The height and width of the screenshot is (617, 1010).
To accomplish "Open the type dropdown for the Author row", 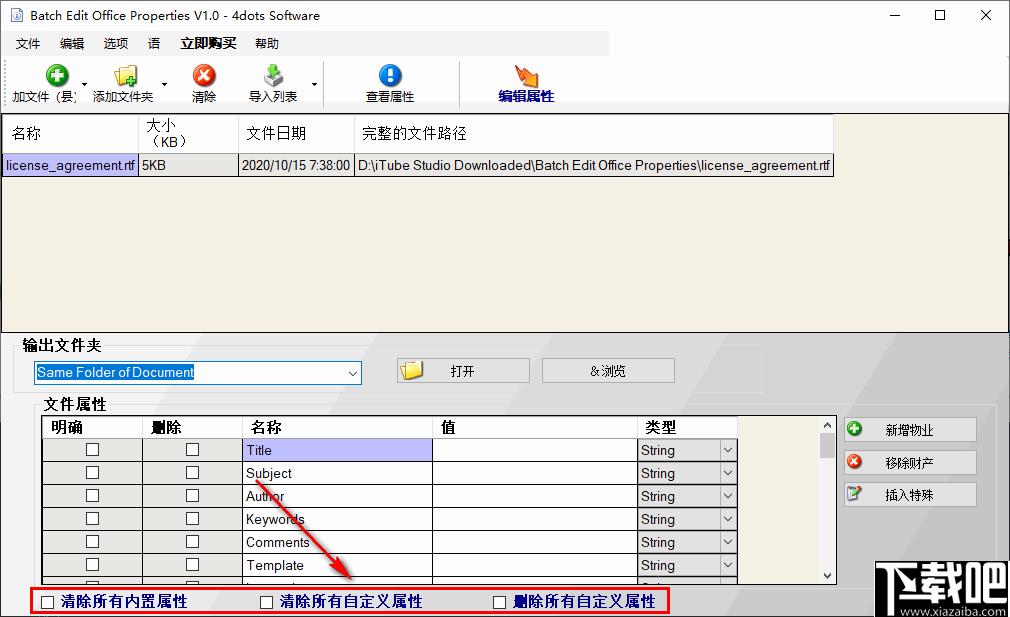I will tap(728, 496).
